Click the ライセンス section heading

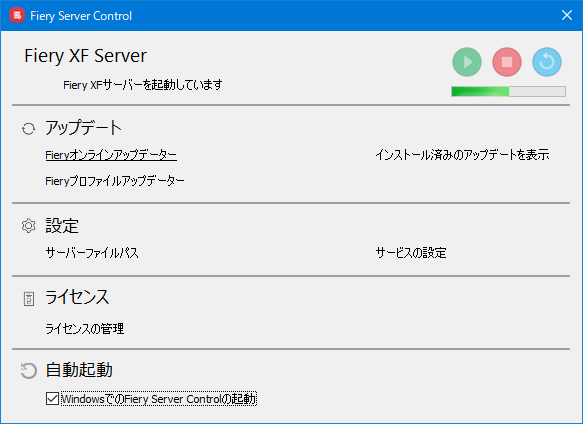[77, 298]
